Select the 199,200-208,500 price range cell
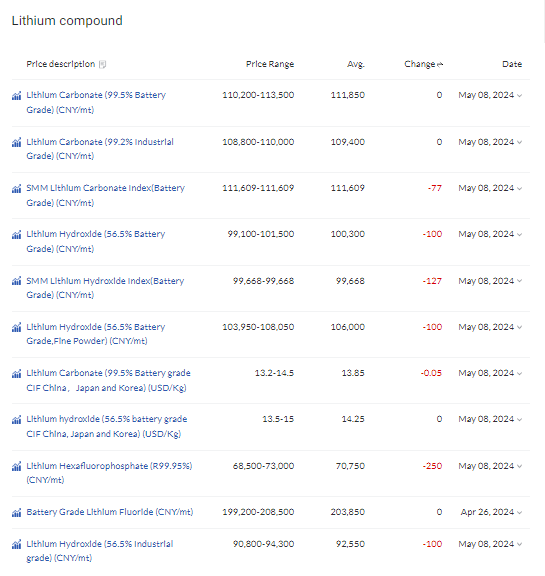Screen dimensions: 545x576 tap(258, 512)
